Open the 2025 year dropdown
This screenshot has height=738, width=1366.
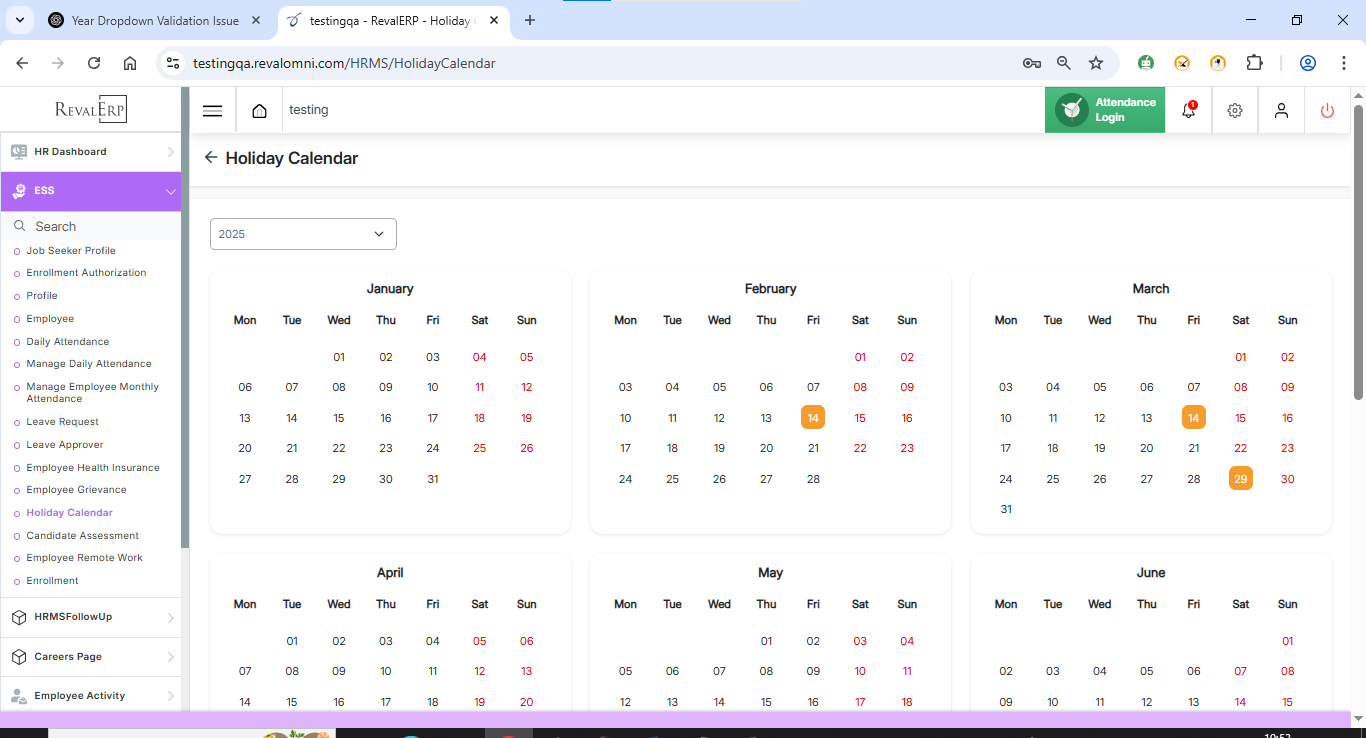[x=303, y=234]
